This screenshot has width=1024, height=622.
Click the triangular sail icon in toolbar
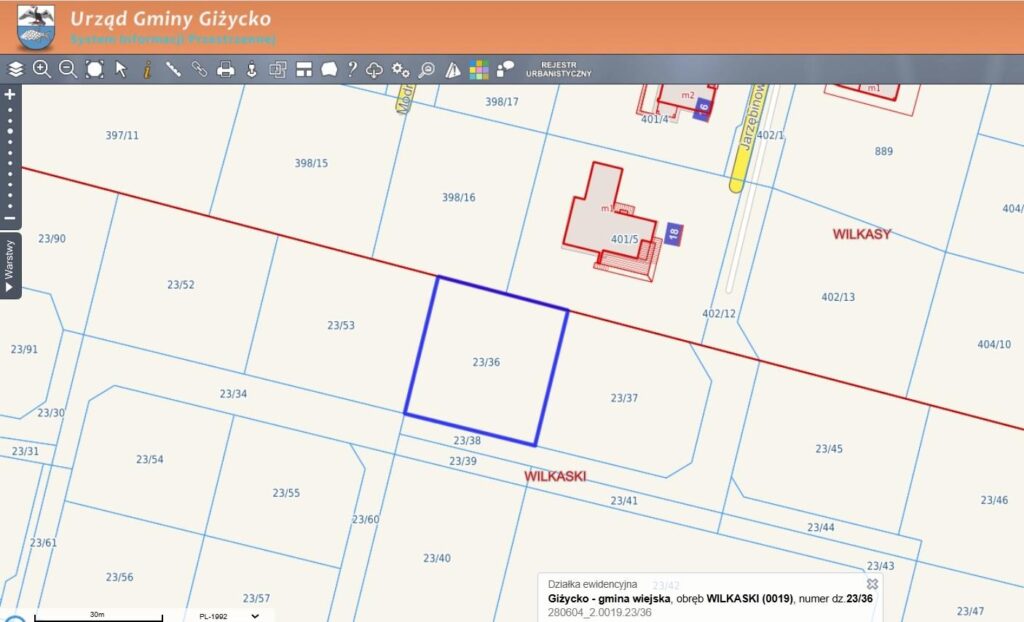tap(453, 69)
